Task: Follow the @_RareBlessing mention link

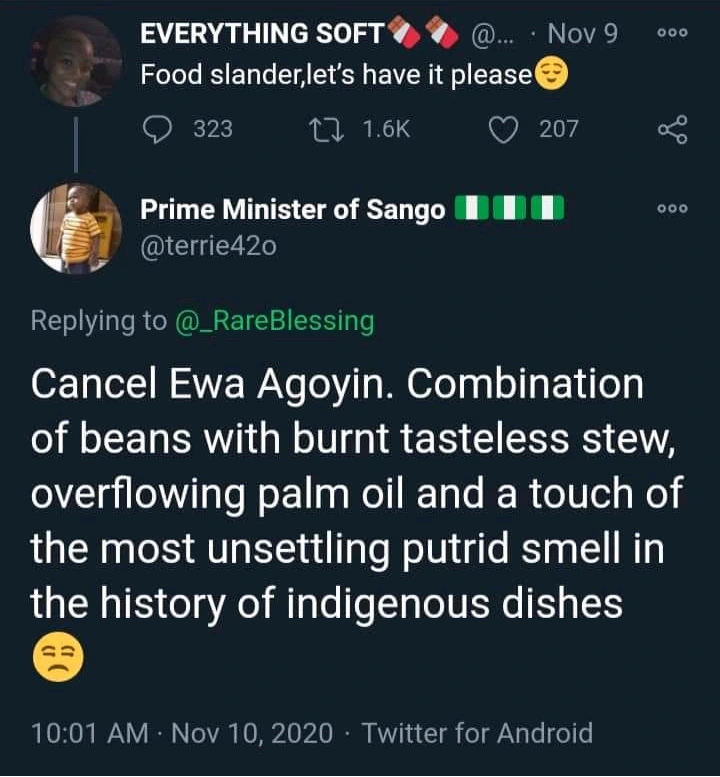Action: pos(274,321)
